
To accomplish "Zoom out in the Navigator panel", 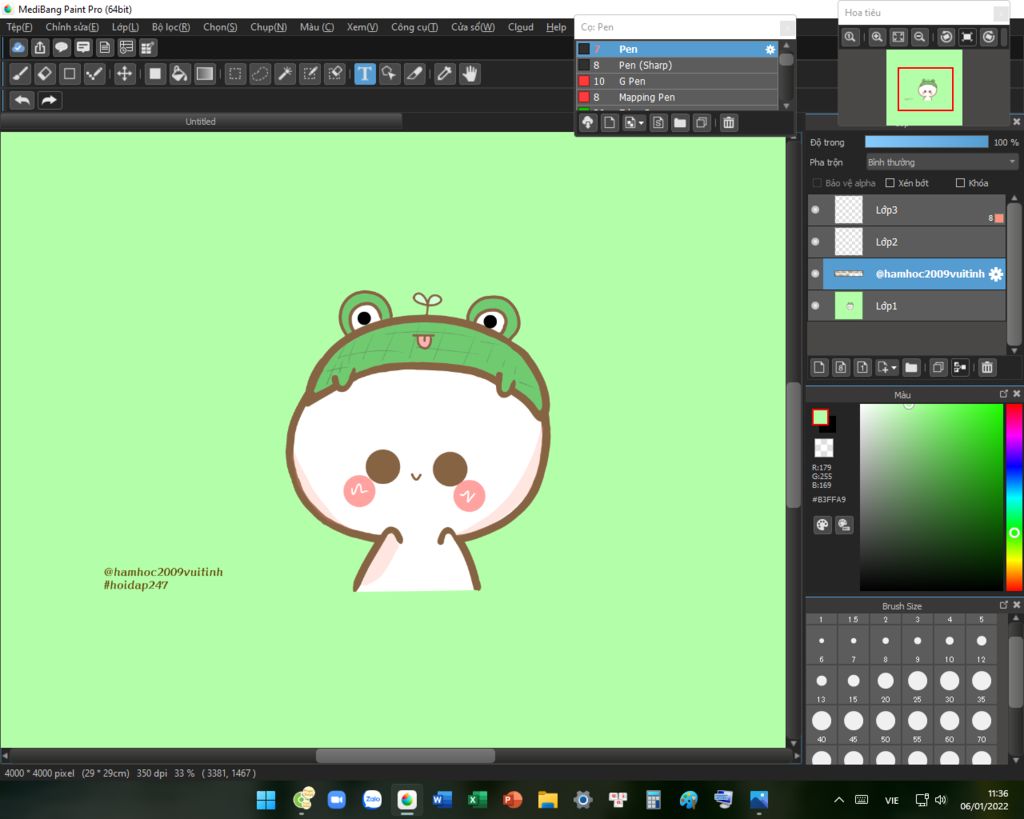I will [920, 37].
